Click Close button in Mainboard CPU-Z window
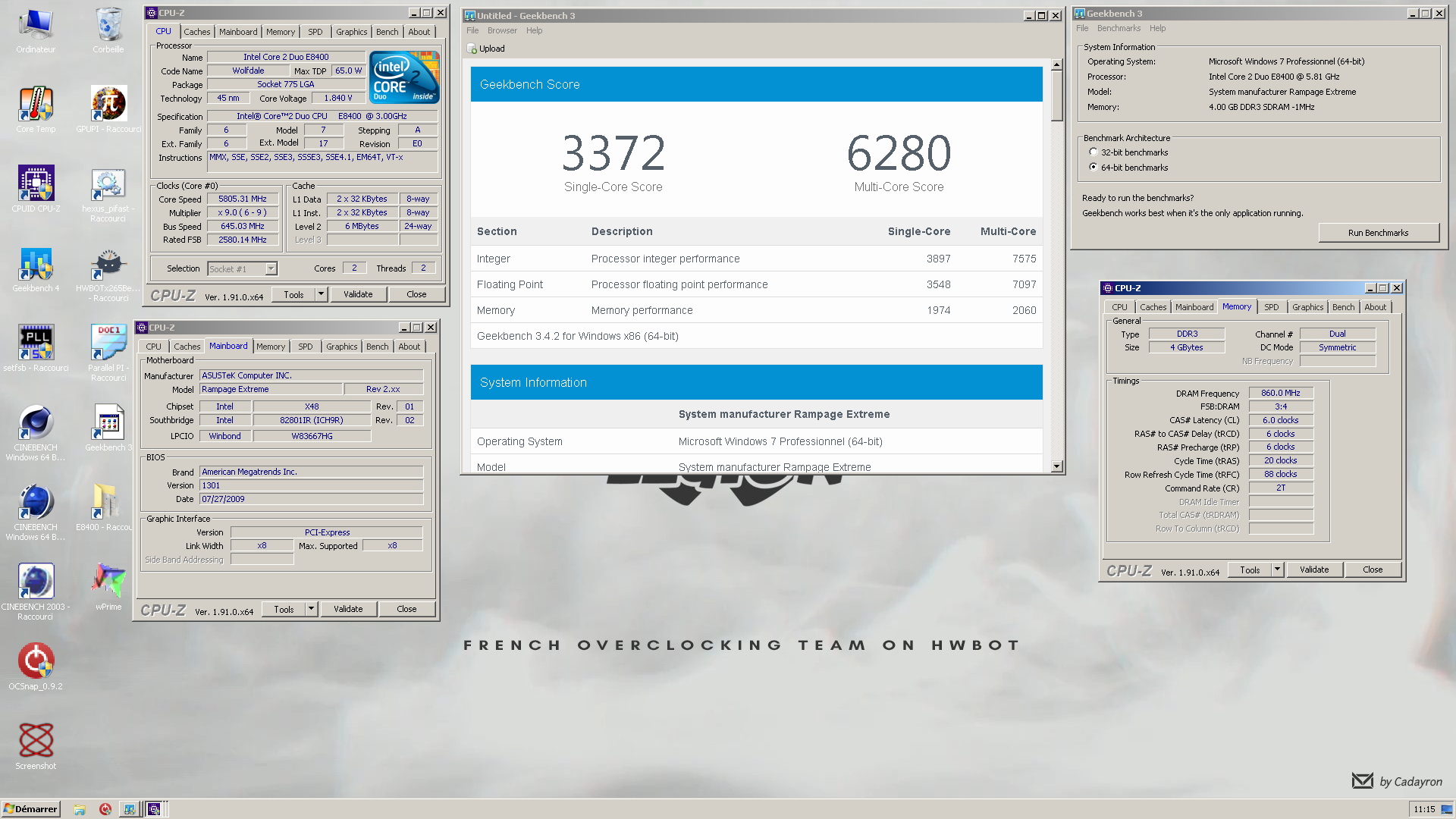1456x819 pixels. [x=406, y=609]
